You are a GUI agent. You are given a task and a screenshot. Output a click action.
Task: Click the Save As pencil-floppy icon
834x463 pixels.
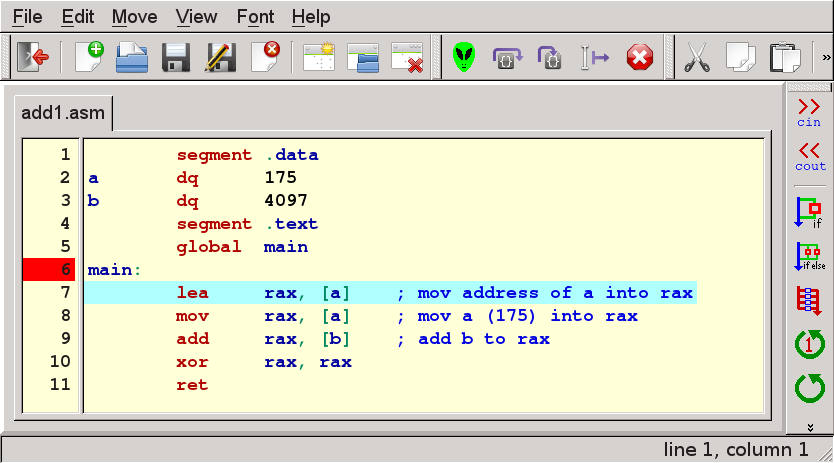pos(220,57)
